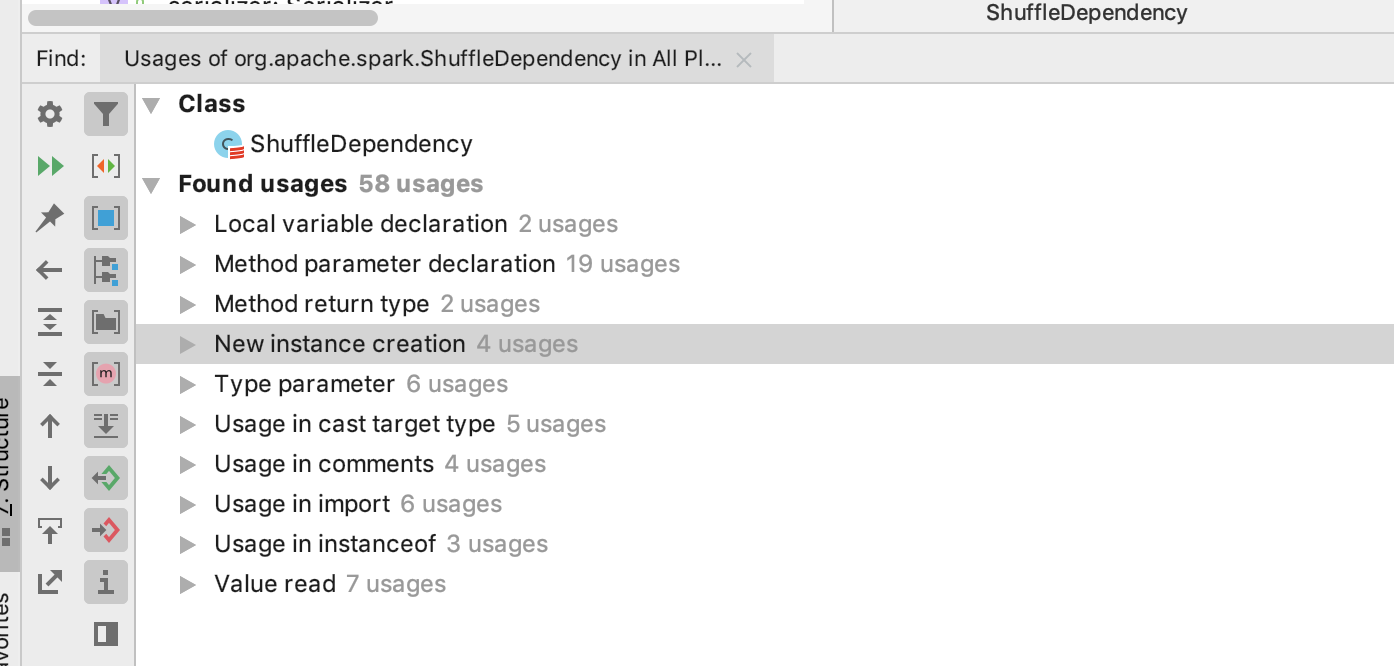Viewport: 1394px width, 666px height.
Task: Click Expand All icon in toolbar
Action: point(50,322)
